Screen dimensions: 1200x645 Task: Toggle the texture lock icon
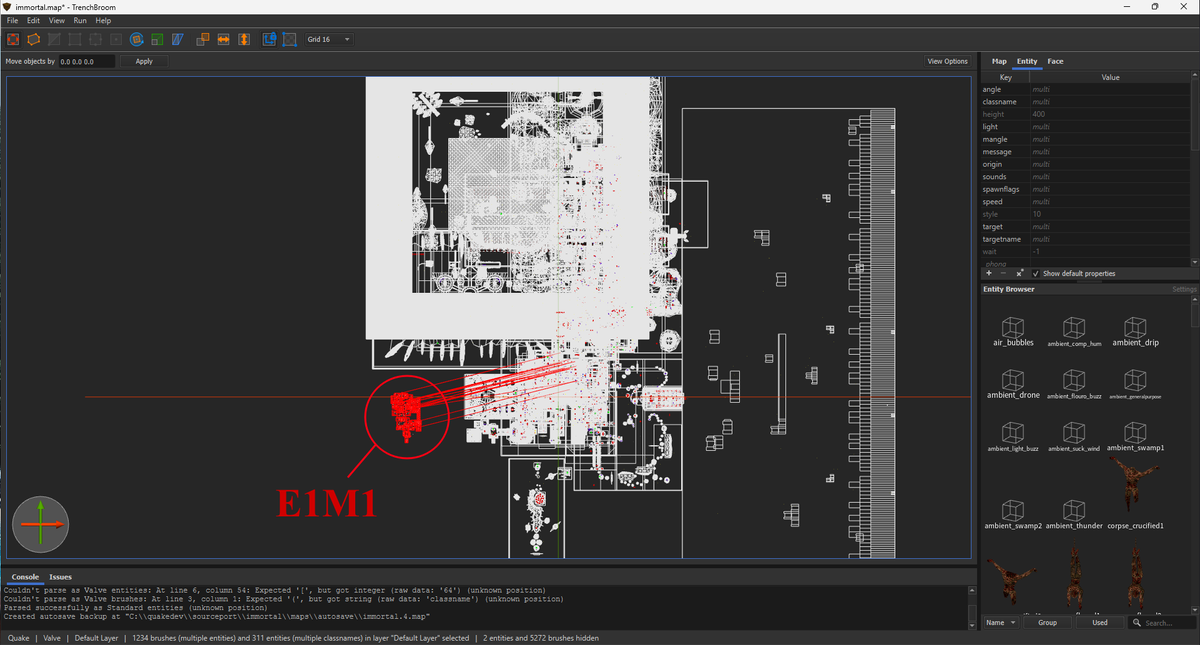point(270,39)
